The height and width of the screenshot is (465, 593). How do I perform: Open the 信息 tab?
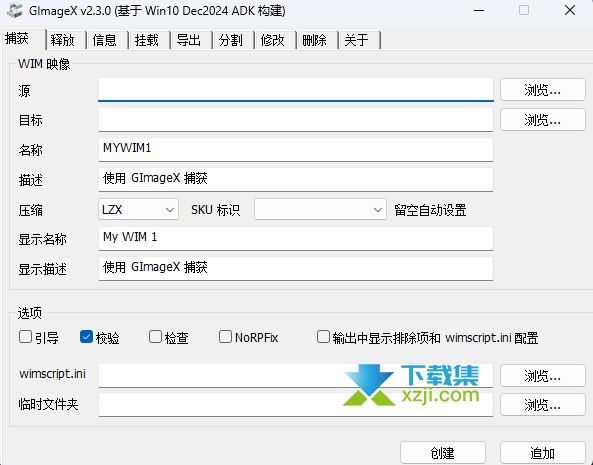click(105, 40)
